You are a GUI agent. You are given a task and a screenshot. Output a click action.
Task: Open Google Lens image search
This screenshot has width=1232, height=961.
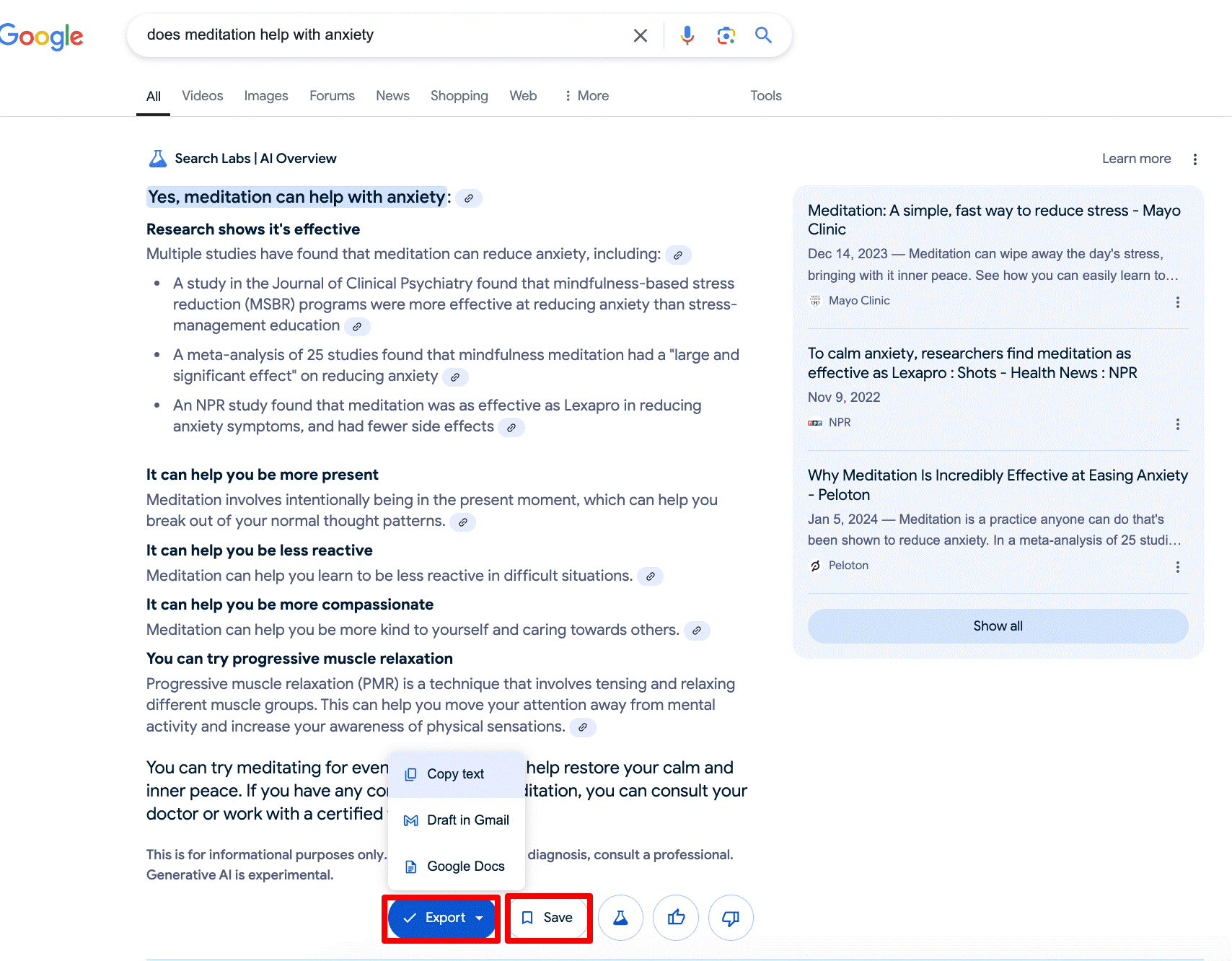[726, 35]
